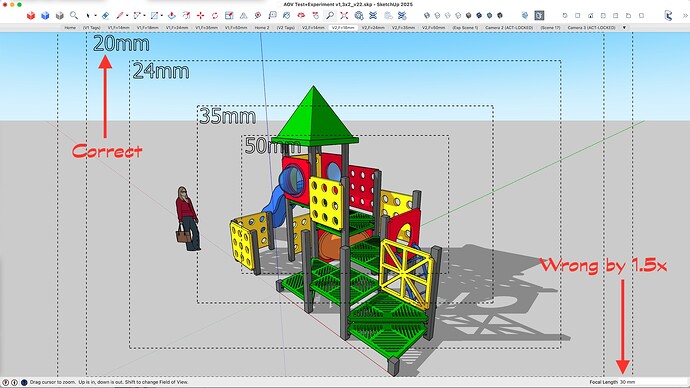Image resolution: width=690 pixels, height=388 pixels.
Task: Switch to the Iso standard view
Action: point(565,15)
